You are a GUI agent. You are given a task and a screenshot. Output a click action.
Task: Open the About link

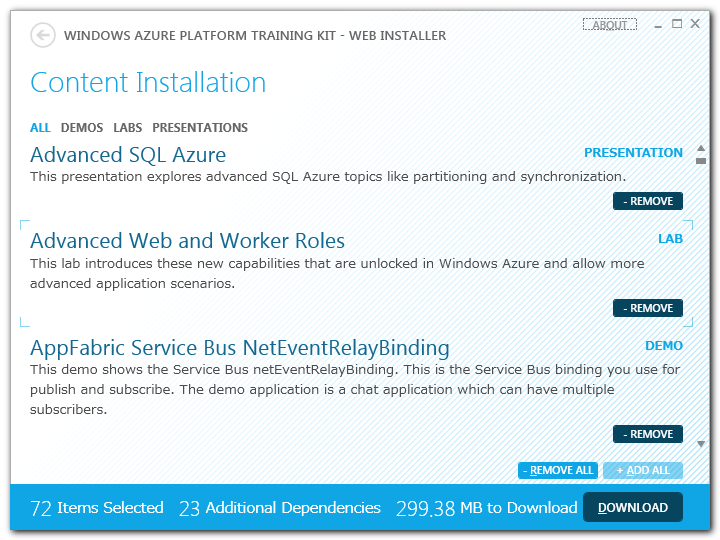(x=609, y=25)
